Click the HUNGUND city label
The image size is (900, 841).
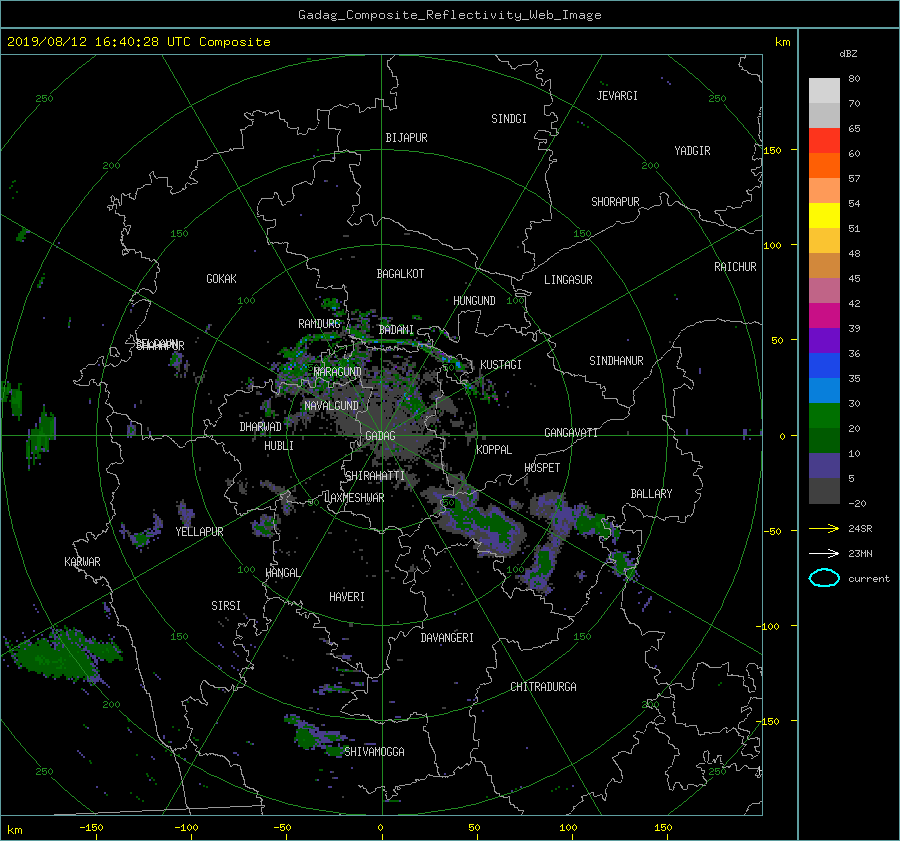[x=474, y=301]
